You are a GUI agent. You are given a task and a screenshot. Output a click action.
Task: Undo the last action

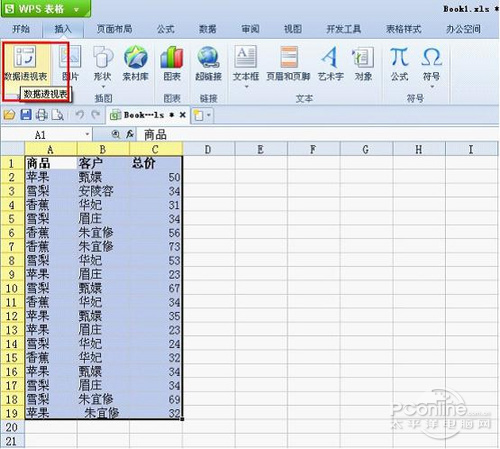click(79, 115)
